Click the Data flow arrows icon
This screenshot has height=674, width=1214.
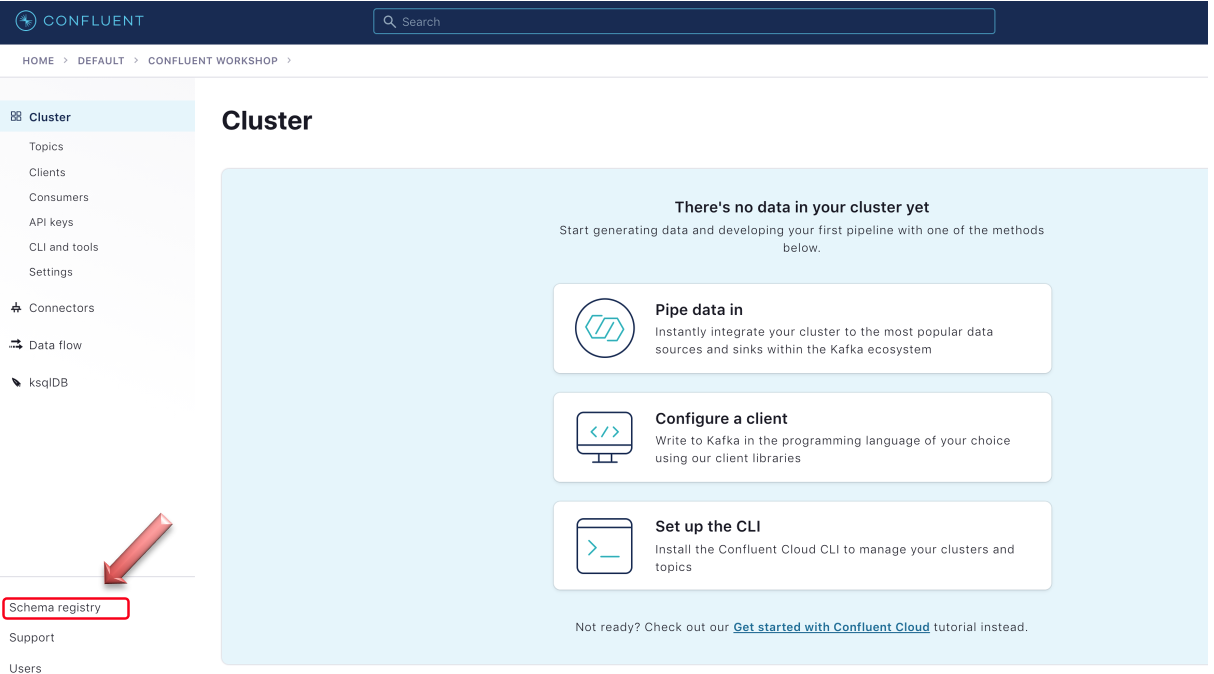[16, 345]
